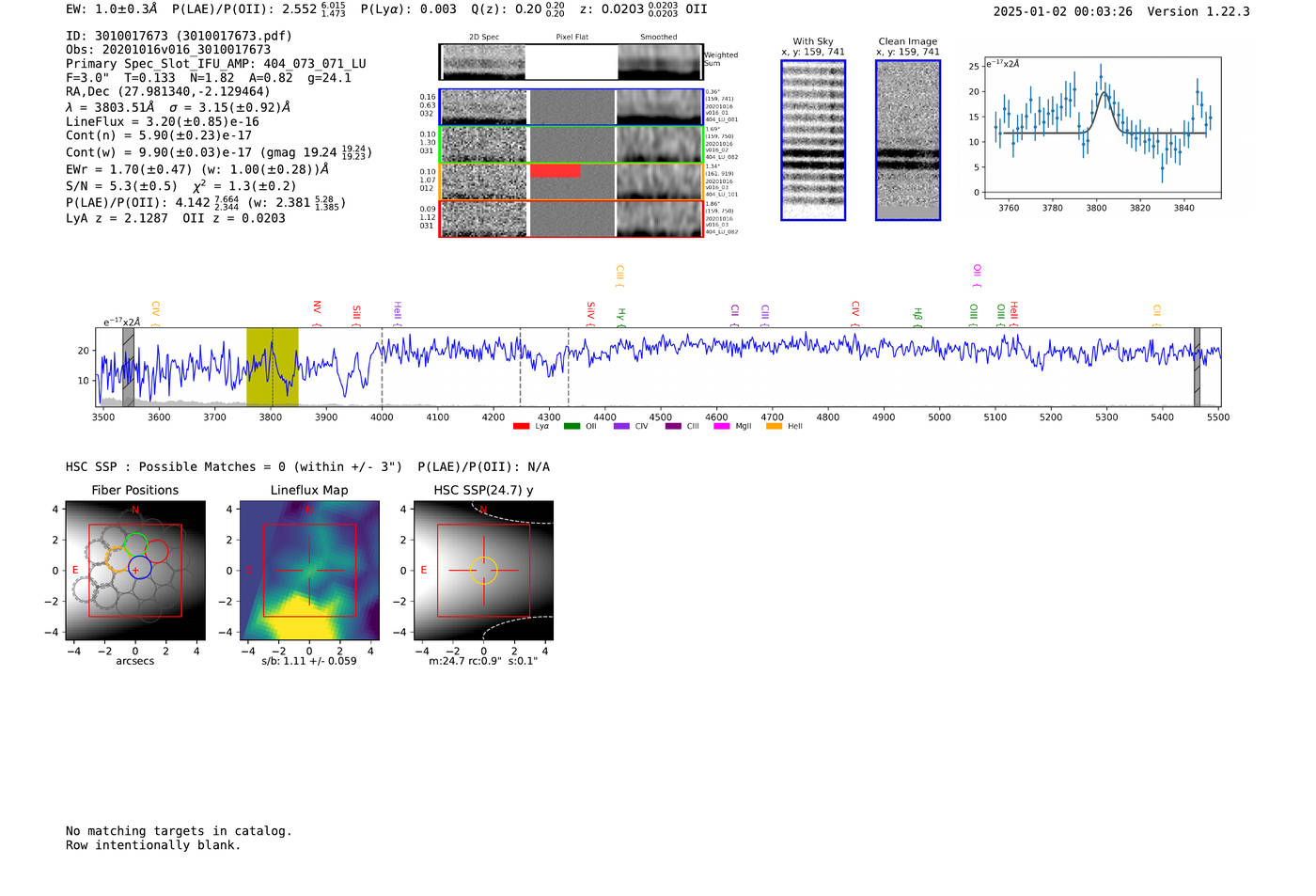This screenshot has width=1316, height=896.
Task: Click the red crosshair in Lineflux Map
Action: pos(309,571)
